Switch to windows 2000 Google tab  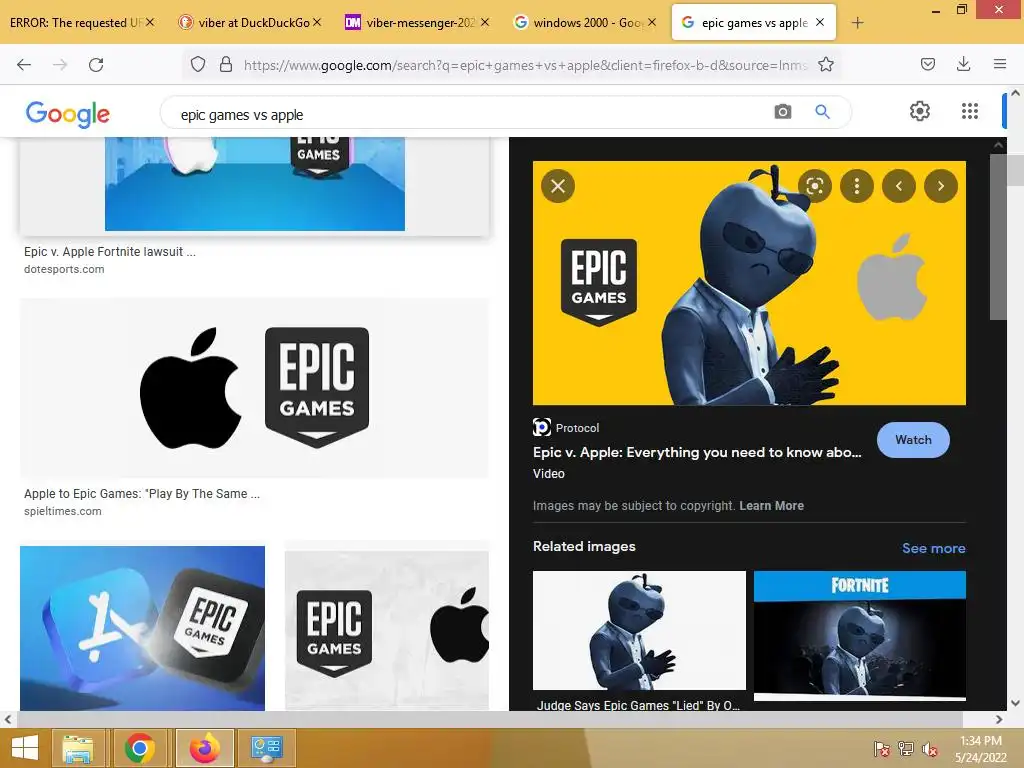coord(579,23)
